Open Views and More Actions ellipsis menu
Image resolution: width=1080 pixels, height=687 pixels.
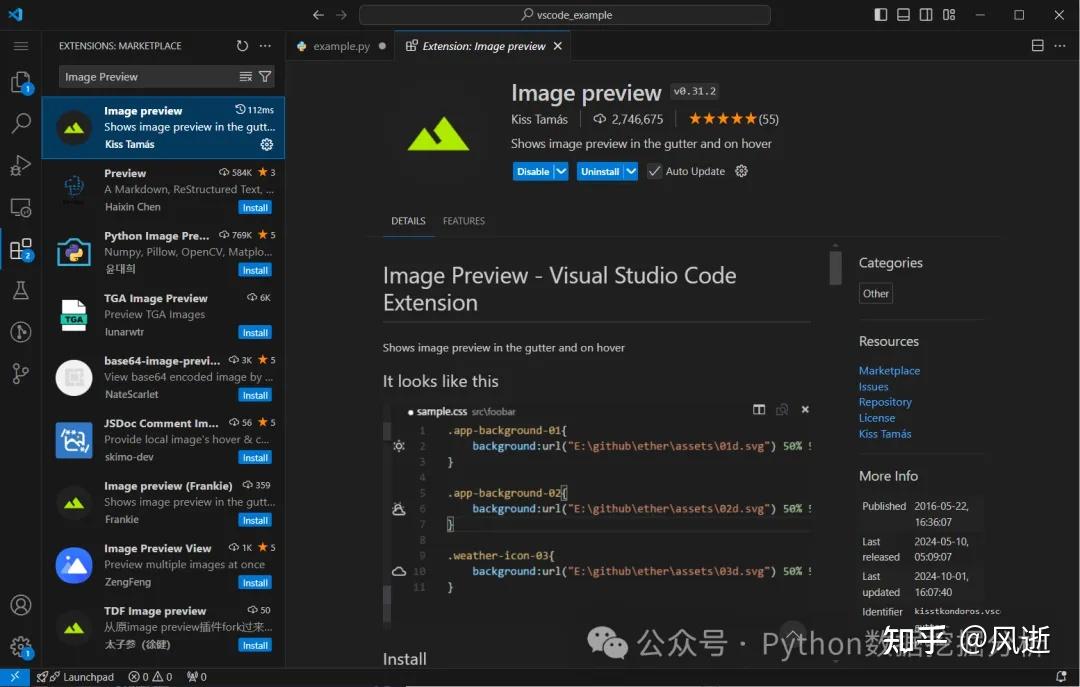265,46
